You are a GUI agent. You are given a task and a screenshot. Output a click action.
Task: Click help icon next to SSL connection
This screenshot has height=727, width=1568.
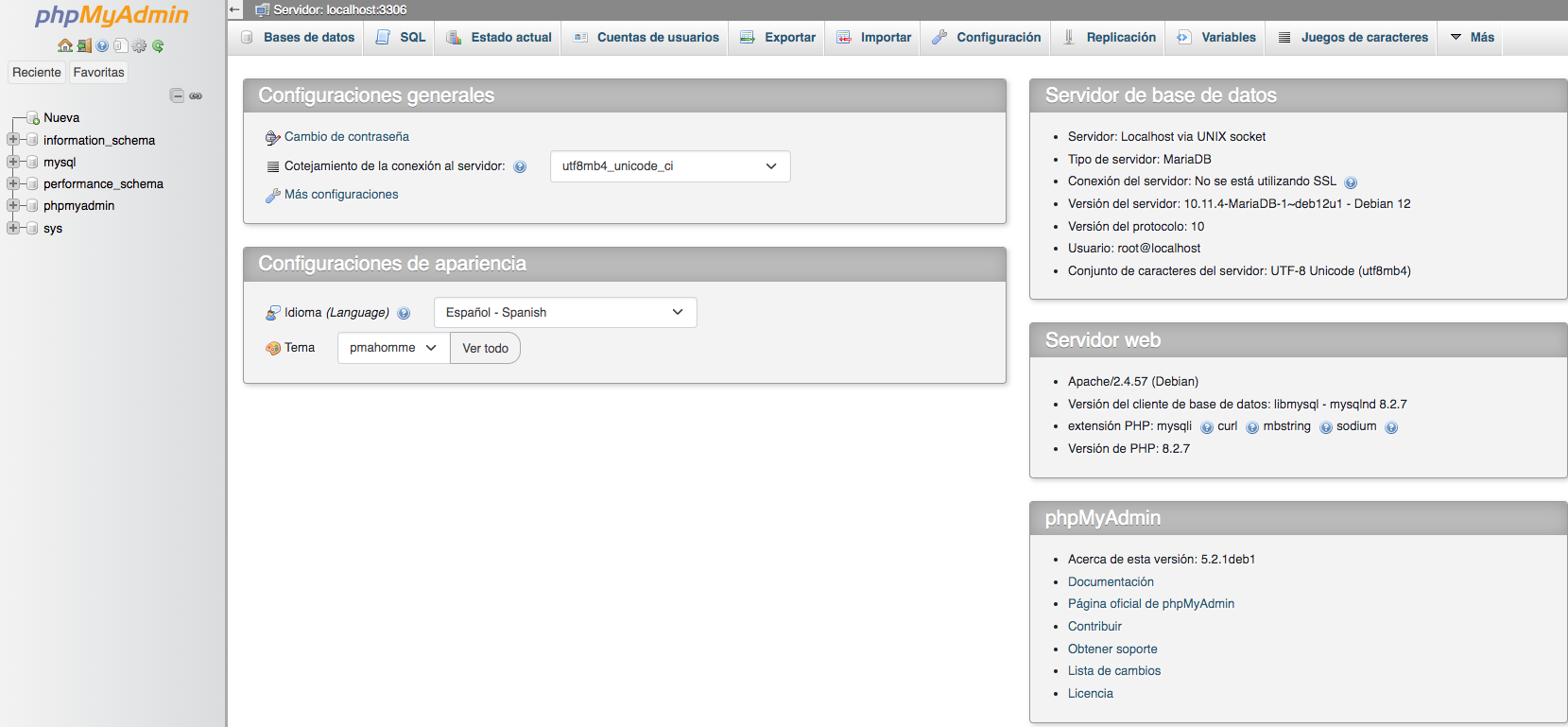coord(1351,182)
